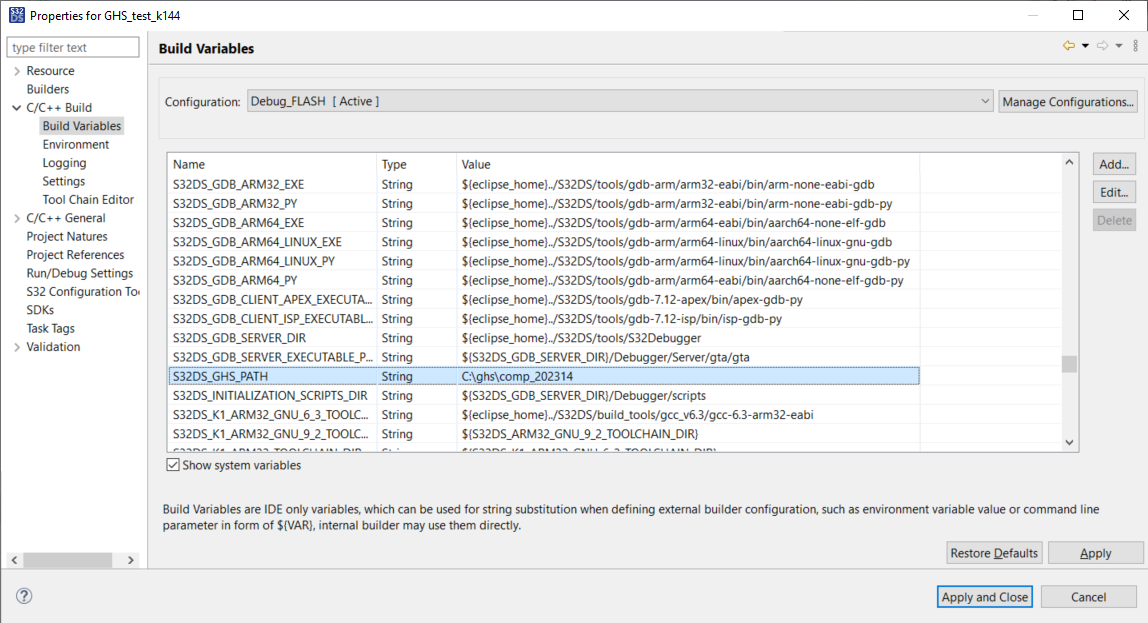Click the right arrow below the sidebar
The image size is (1148, 623).
(130, 560)
